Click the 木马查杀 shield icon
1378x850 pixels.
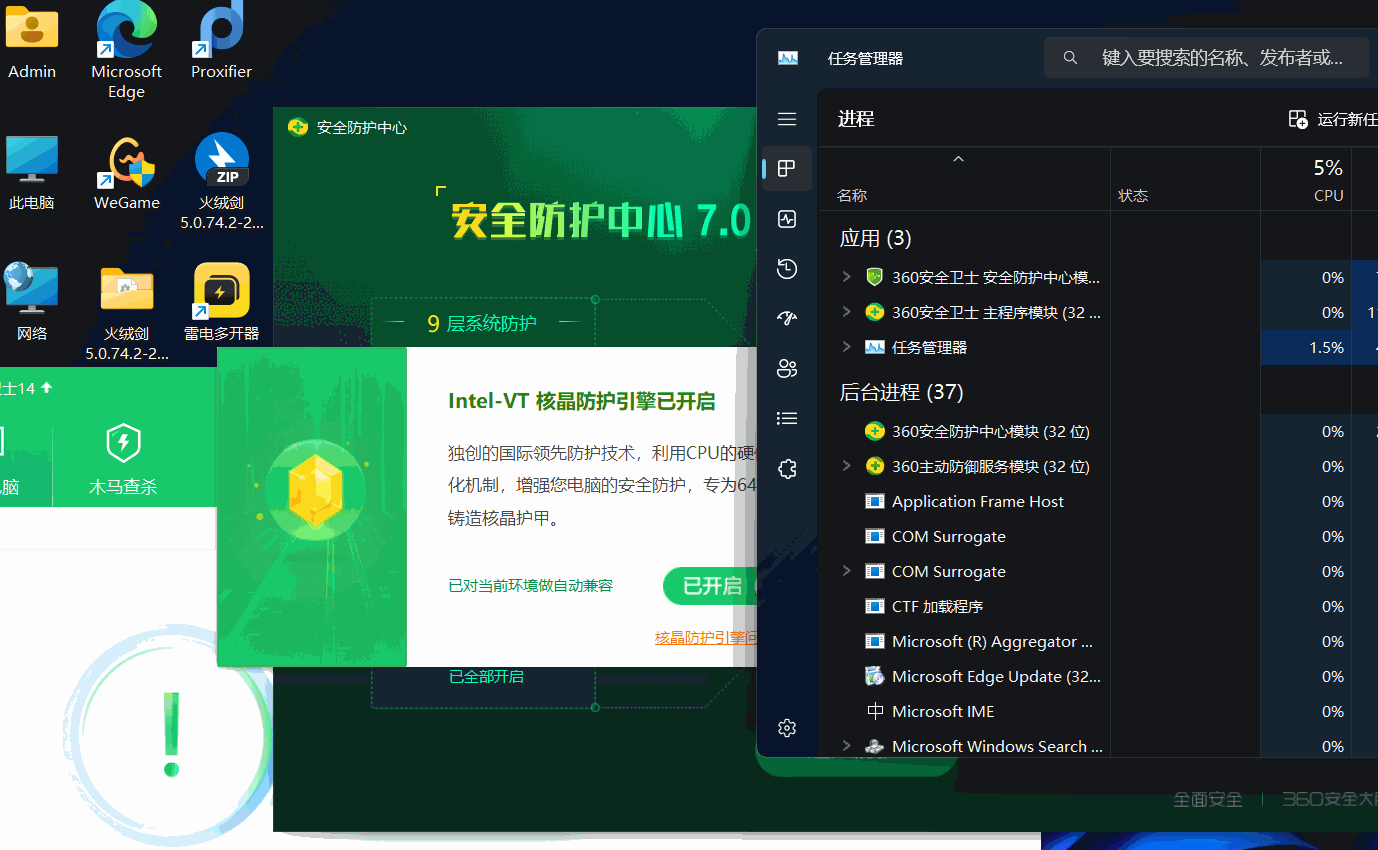(x=123, y=442)
